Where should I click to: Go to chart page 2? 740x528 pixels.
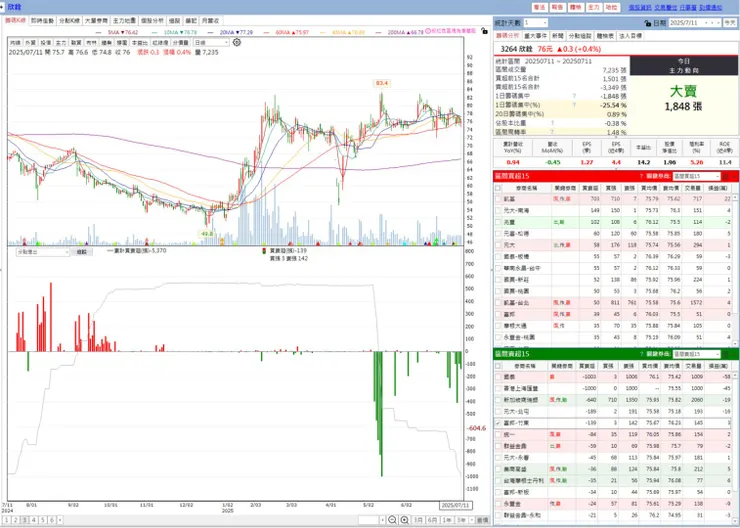tap(16, 520)
